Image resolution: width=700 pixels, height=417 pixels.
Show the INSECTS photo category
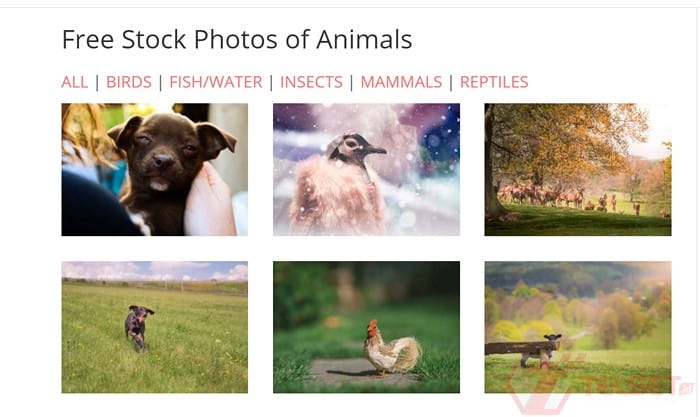coord(311,82)
